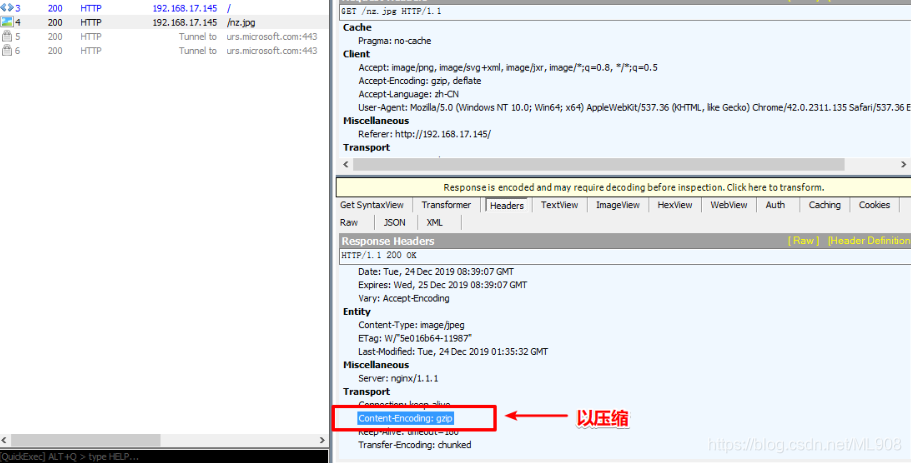Switch to the HexView tab
Image resolution: width=911 pixels, height=463 pixels.
coord(675,205)
